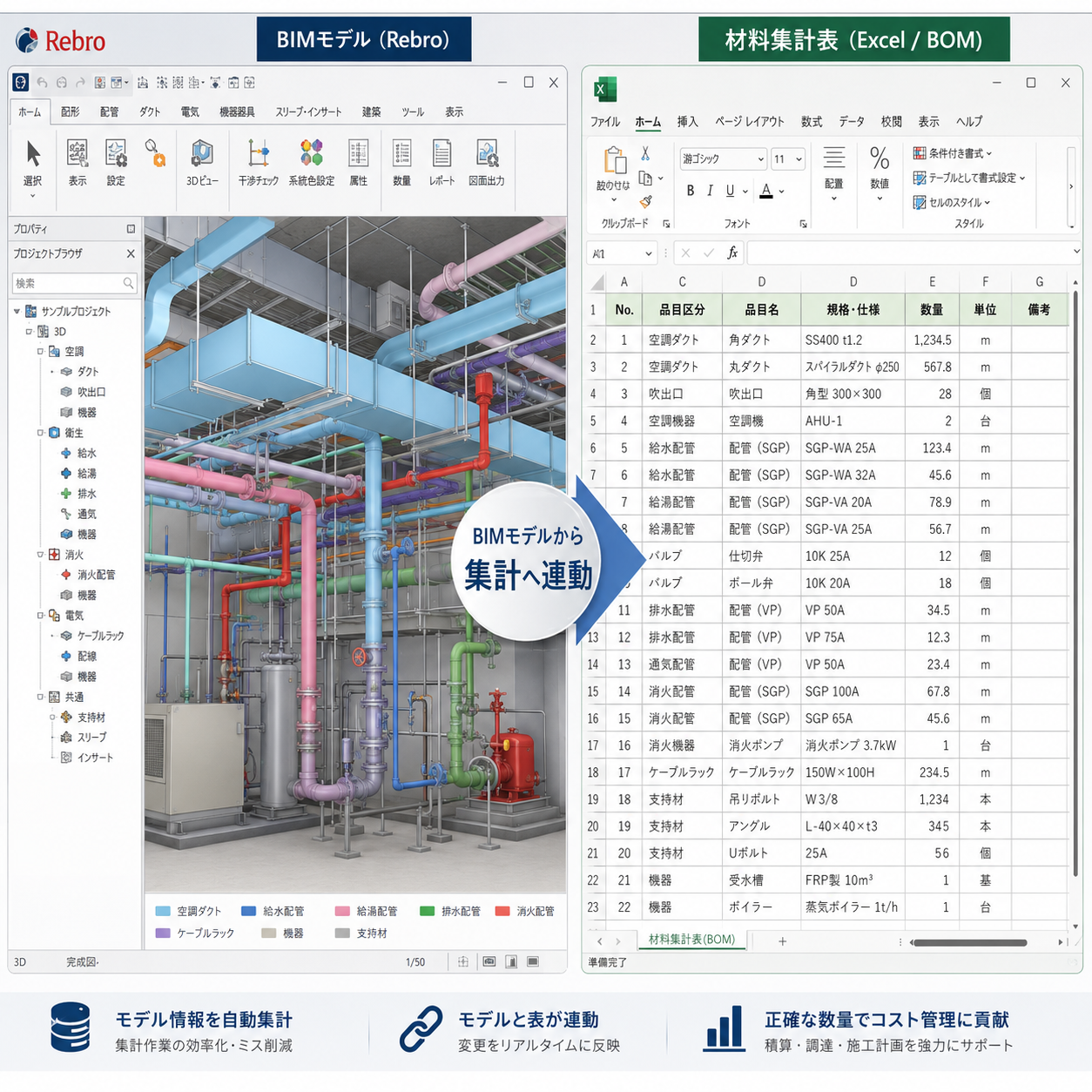
Task: Open テーブルとして書式設定 menu
Action: pyautogui.click(x=968, y=178)
